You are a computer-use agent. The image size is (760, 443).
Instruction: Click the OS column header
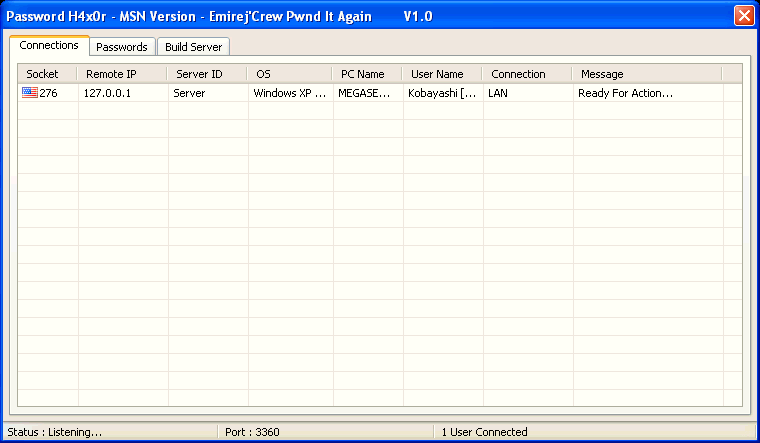tap(289, 74)
